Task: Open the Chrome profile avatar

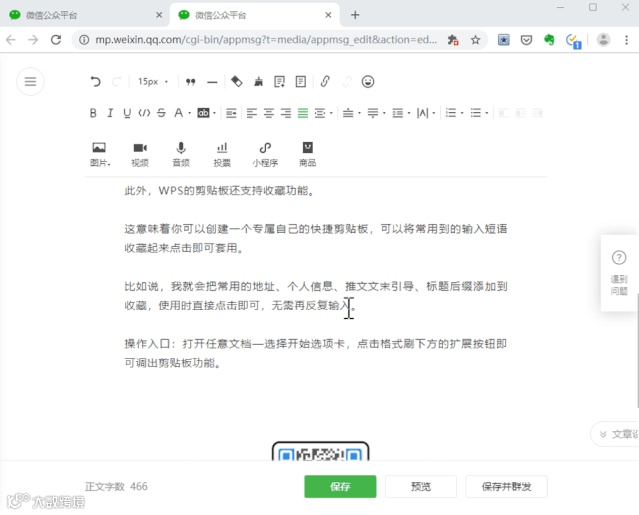Action: 603,40
